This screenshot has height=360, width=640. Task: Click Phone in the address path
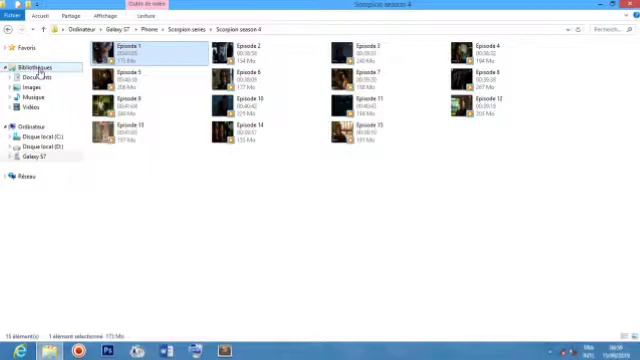[149, 29]
